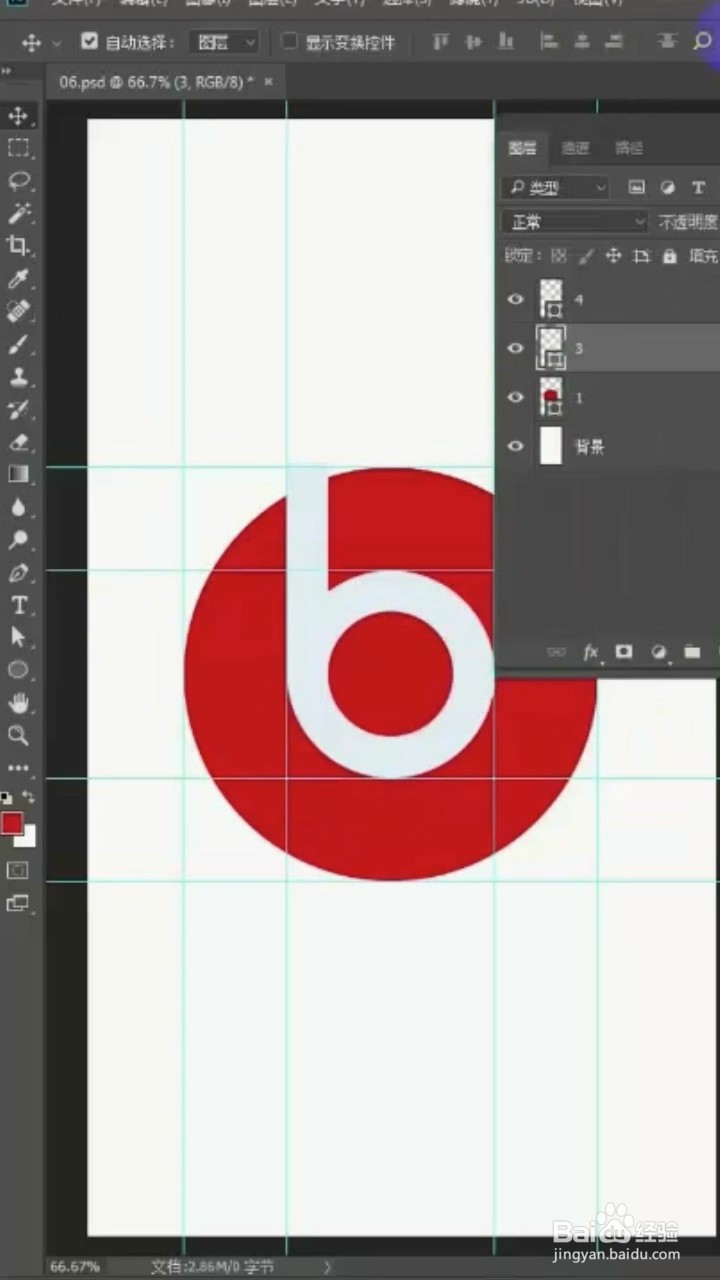Select the Horizontal Type tool

(x=18, y=605)
